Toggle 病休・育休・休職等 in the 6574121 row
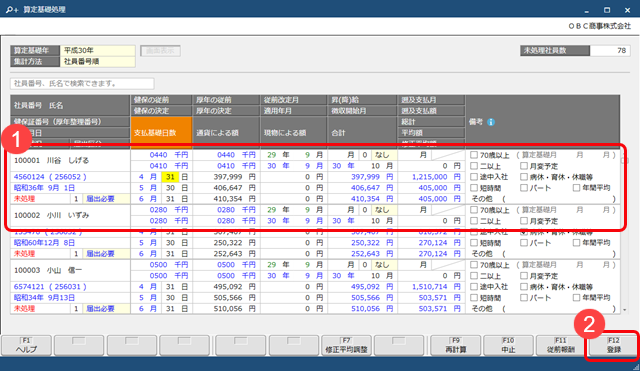Image resolution: width=640 pixels, height=372 pixels. (x=524, y=287)
